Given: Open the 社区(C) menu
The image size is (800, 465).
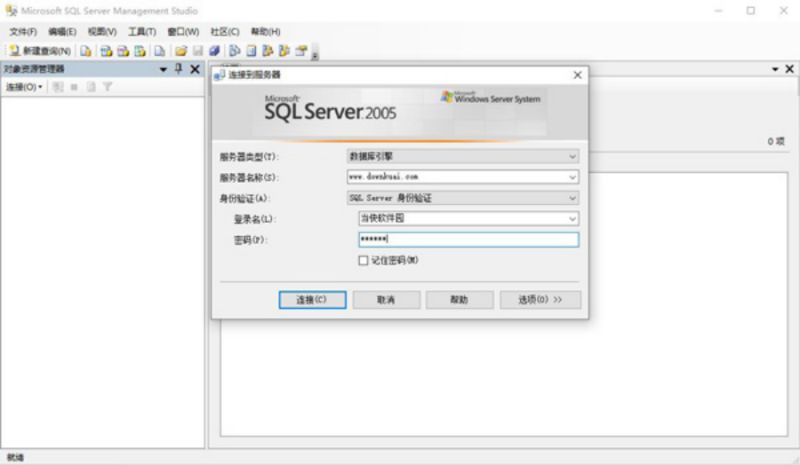Looking at the screenshot, I should [225, 32].
